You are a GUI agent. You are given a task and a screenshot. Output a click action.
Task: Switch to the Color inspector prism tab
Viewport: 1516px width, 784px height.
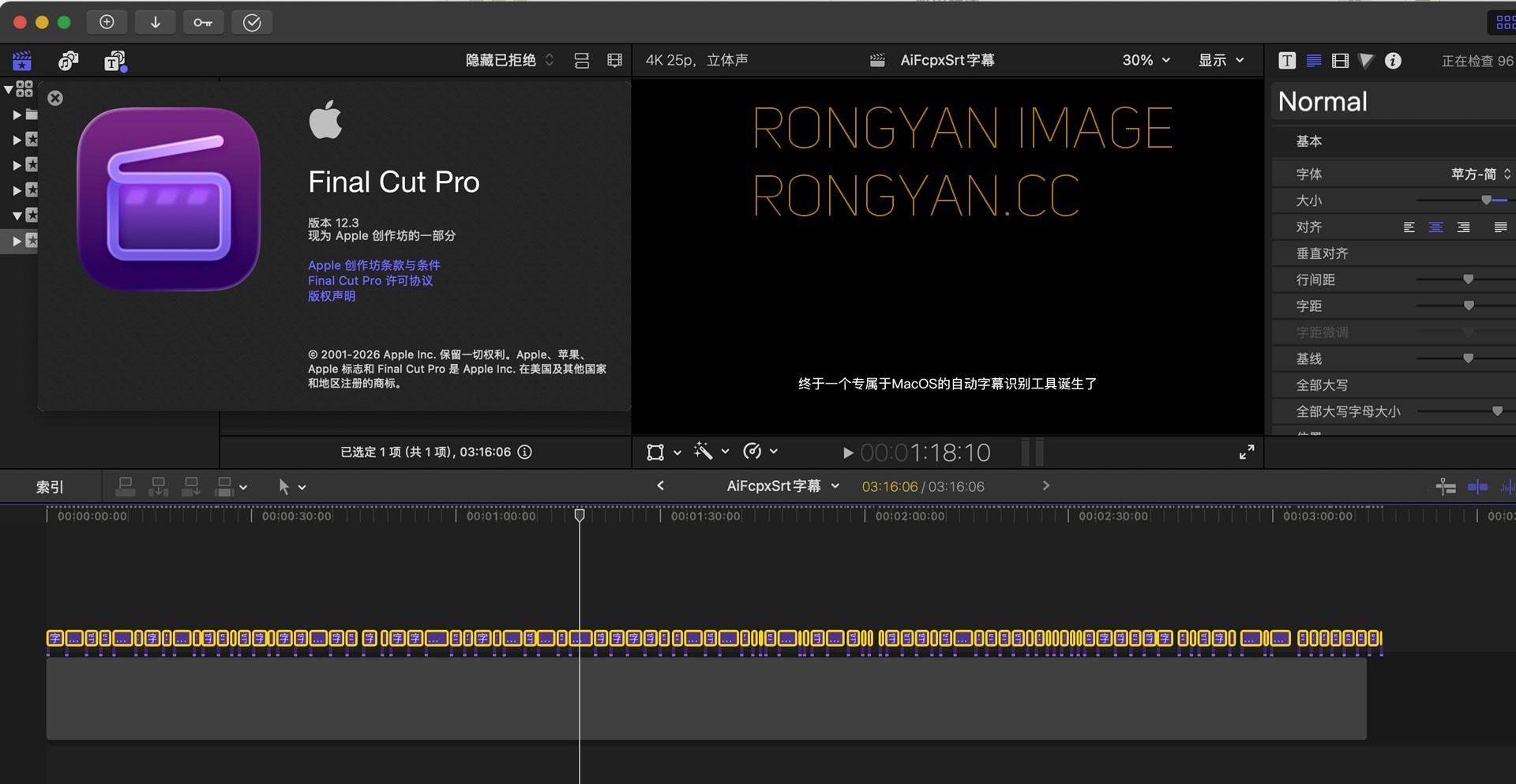(x=1367, y=61)
